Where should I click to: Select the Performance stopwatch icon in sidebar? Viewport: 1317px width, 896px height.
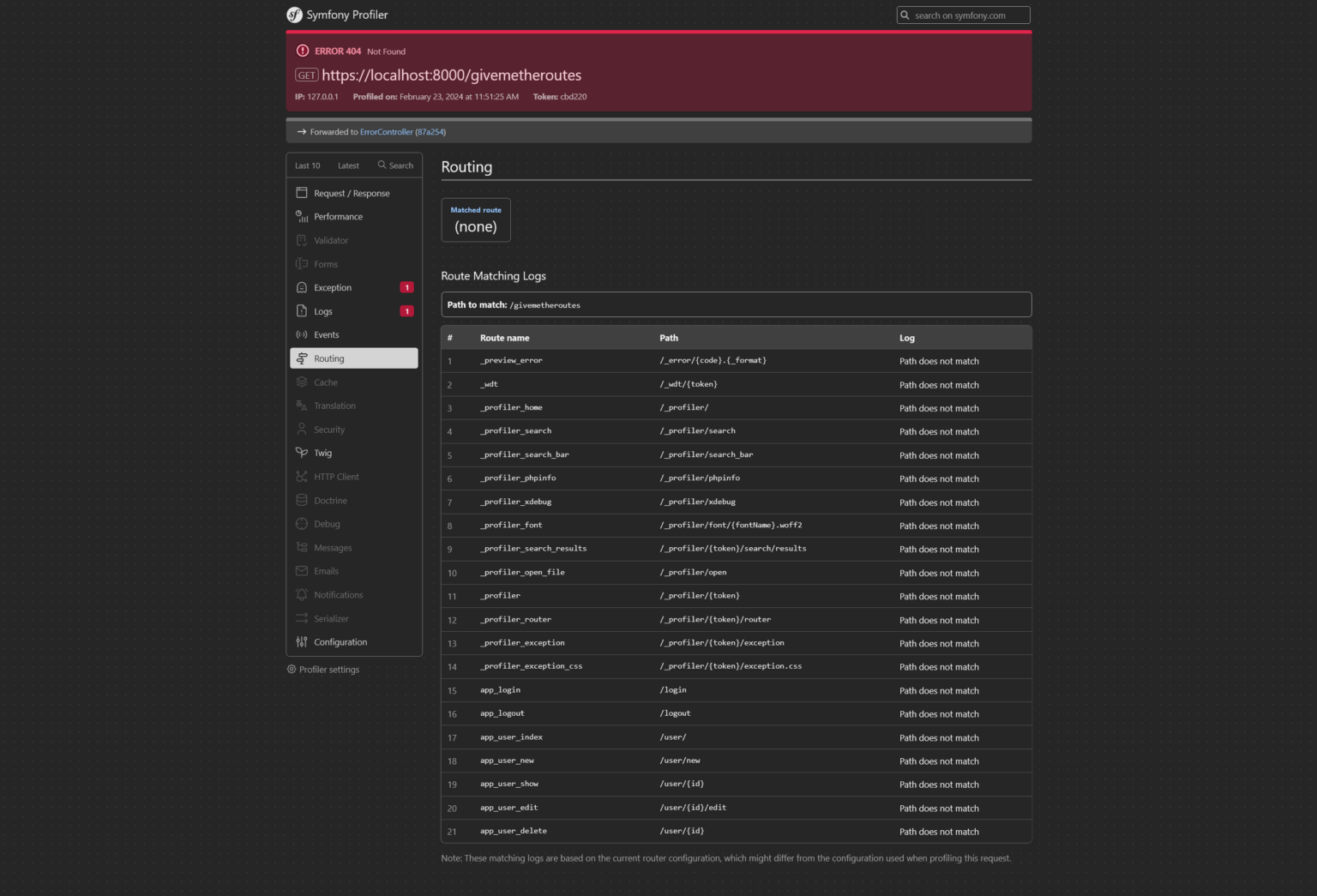pos(302,216)
